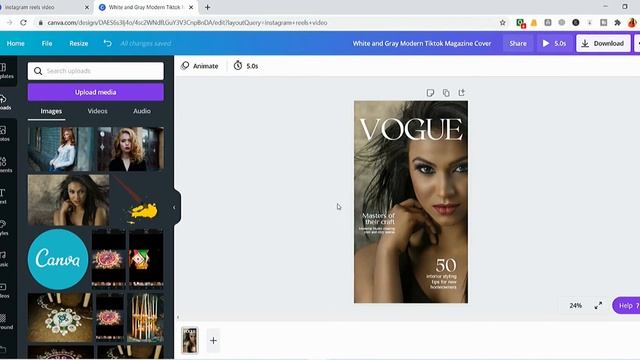Select the blonde woman in black image
The height and width of the screenshot is (360, 640).
click(131, 149)
